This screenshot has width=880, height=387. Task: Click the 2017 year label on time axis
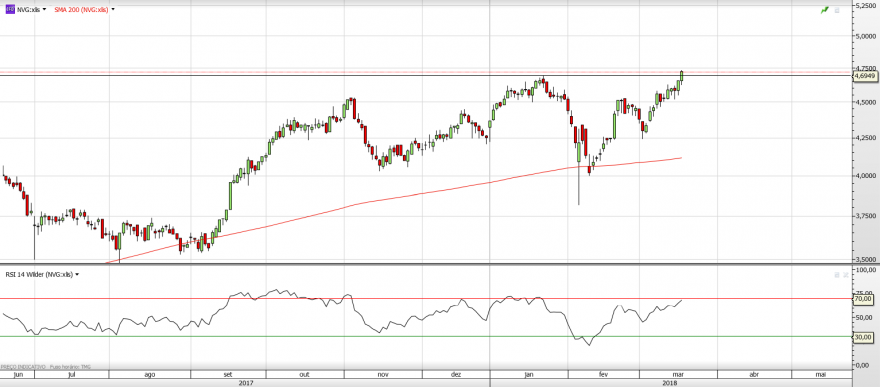pyautogui.click(x=245, y=383)
